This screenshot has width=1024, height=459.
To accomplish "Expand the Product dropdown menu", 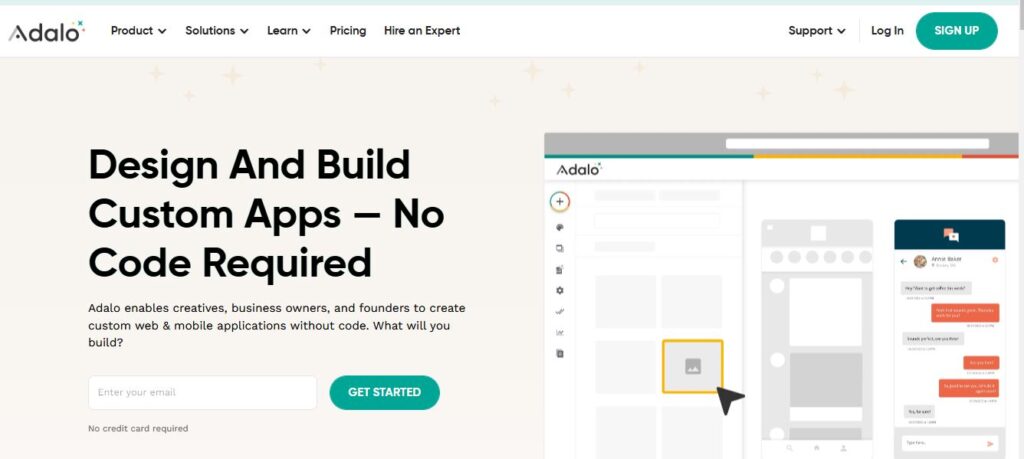I will 138,31.
